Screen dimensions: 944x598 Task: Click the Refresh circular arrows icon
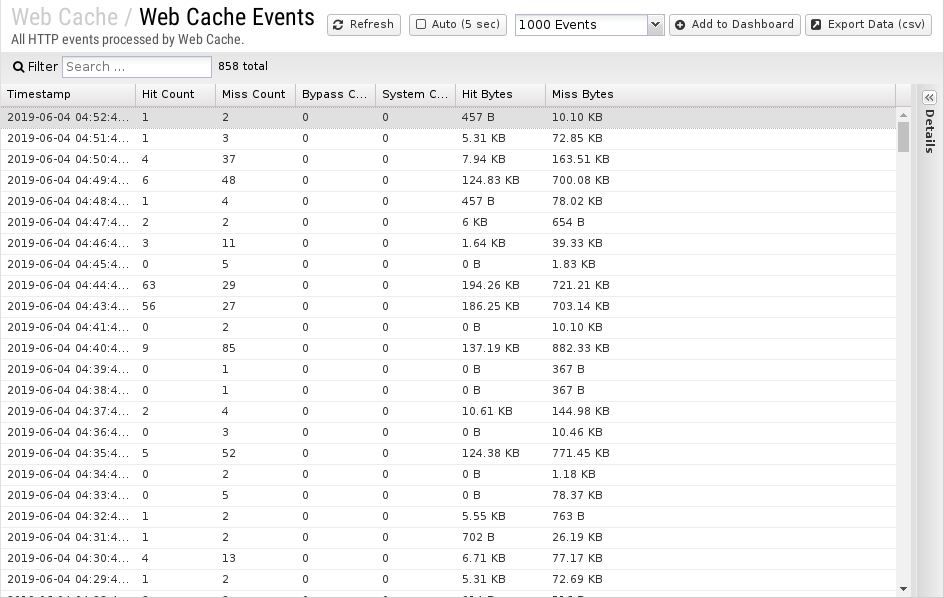tap(338, 25)
